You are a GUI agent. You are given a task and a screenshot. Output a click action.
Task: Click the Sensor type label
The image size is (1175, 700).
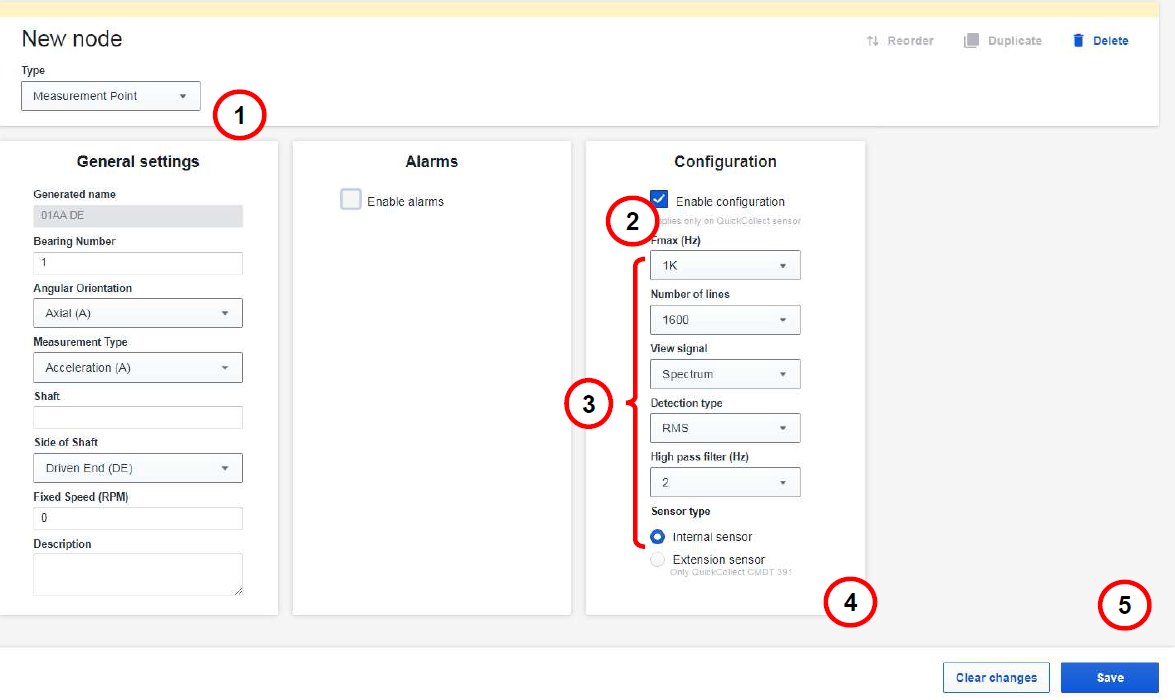coord(680,511)
